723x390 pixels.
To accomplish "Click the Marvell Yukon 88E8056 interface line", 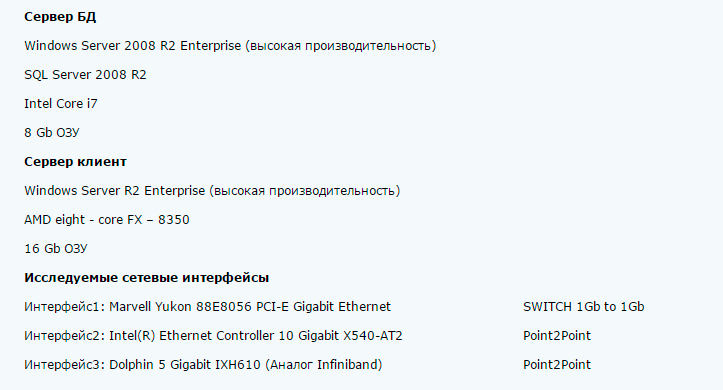I will [x=207, y=307].
